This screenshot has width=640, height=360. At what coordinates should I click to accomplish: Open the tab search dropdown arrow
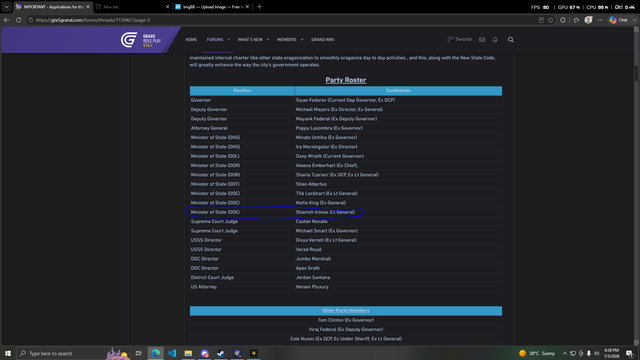point(7,7)
